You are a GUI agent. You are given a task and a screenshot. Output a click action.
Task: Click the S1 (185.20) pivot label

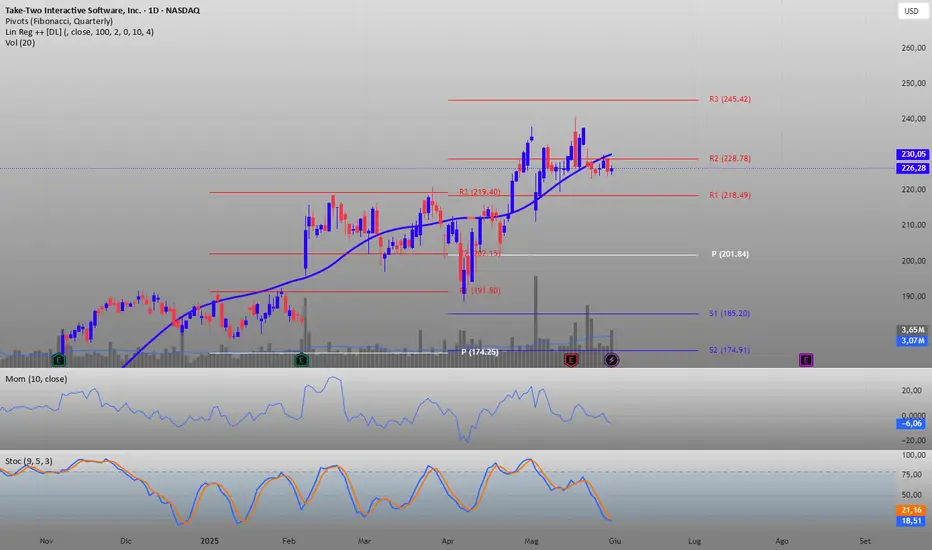tap(729, 313)
